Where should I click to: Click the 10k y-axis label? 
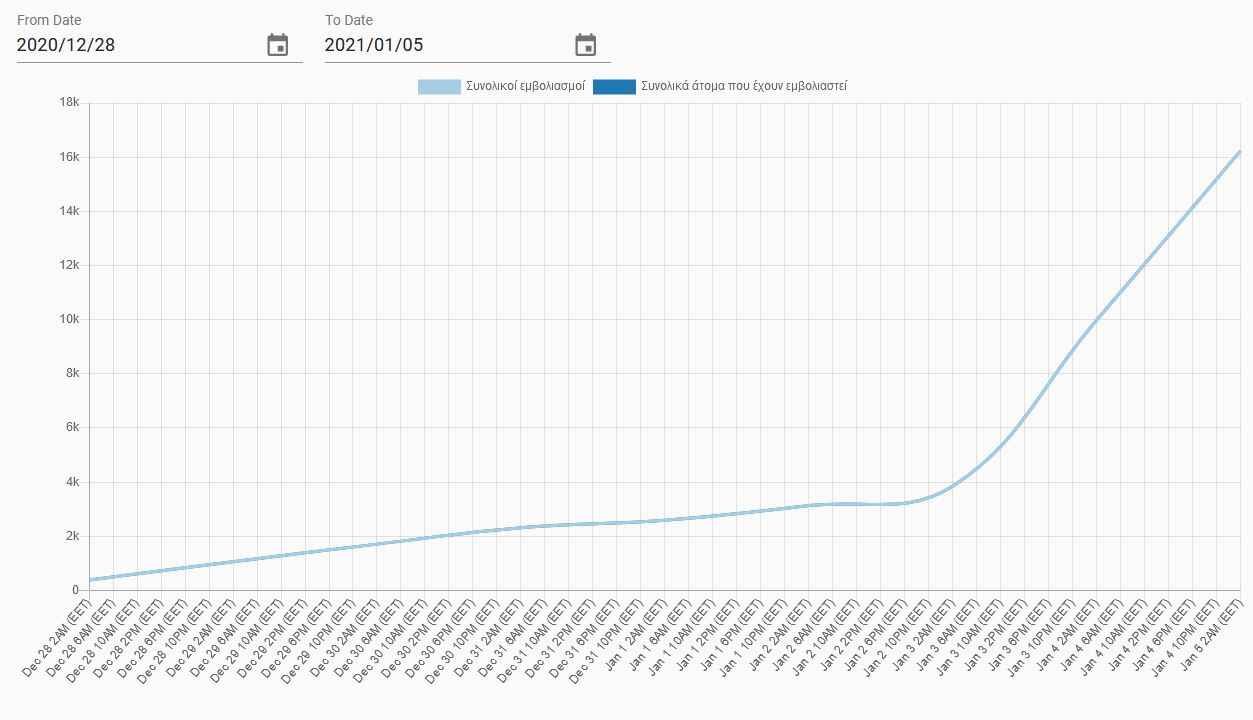point(69,320)
